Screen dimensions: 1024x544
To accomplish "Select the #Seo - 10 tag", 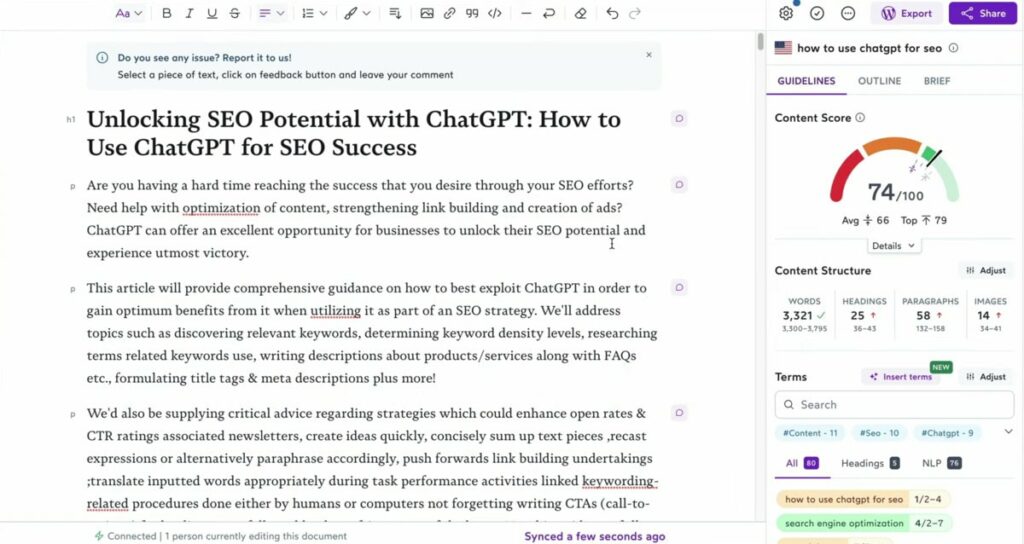I will (879, 433).
